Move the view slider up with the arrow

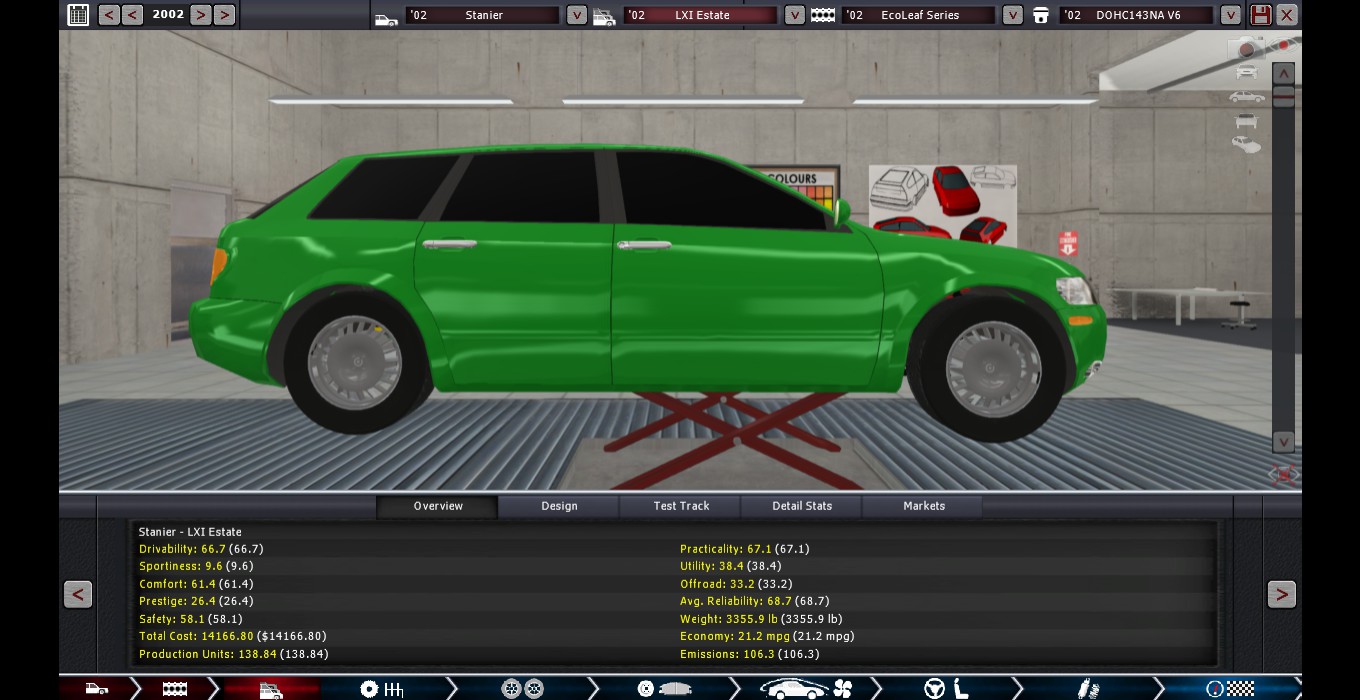[1284, 74]
